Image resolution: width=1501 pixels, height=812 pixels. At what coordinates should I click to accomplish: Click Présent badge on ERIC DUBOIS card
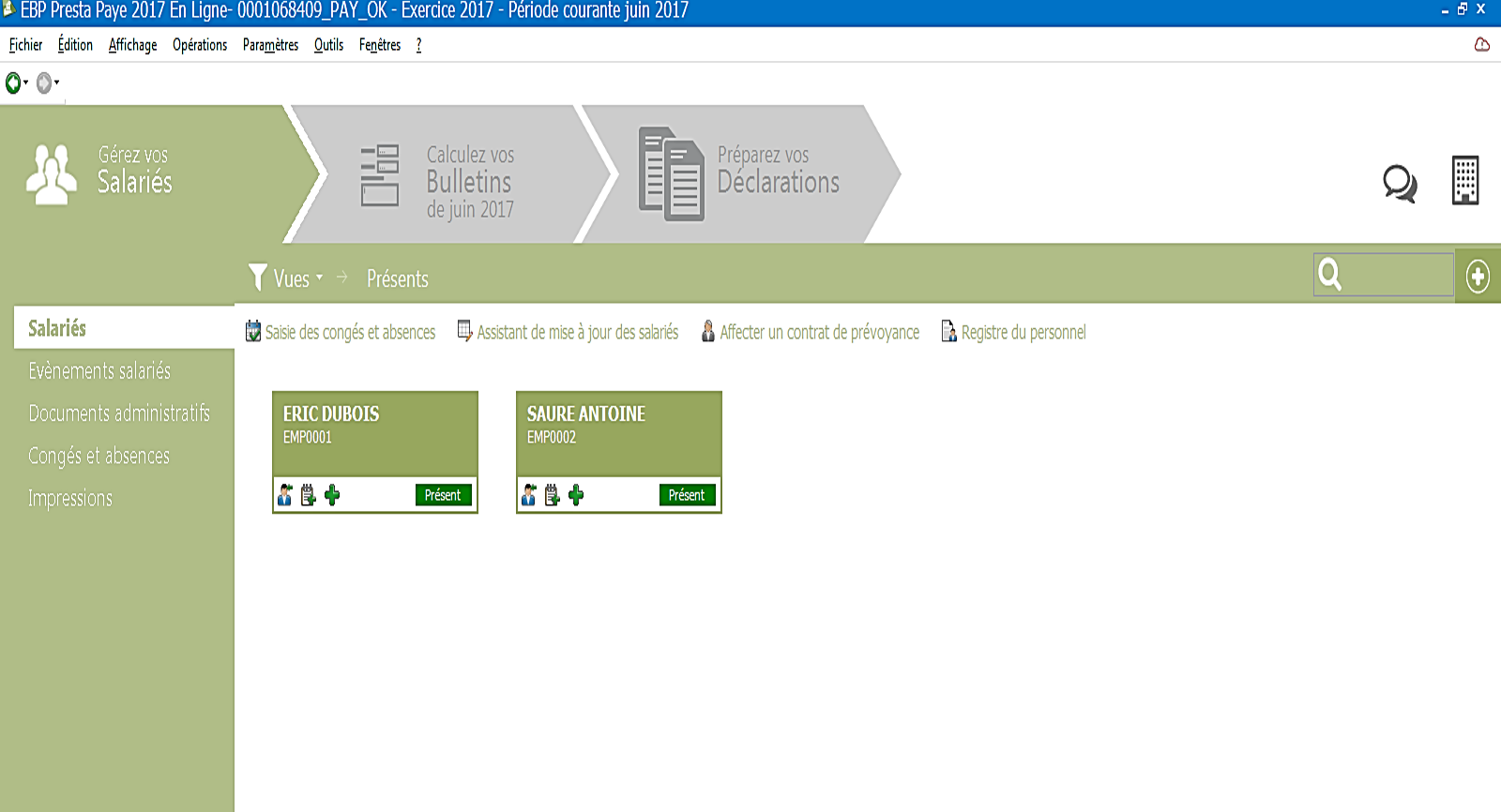[x=443, y=495]
